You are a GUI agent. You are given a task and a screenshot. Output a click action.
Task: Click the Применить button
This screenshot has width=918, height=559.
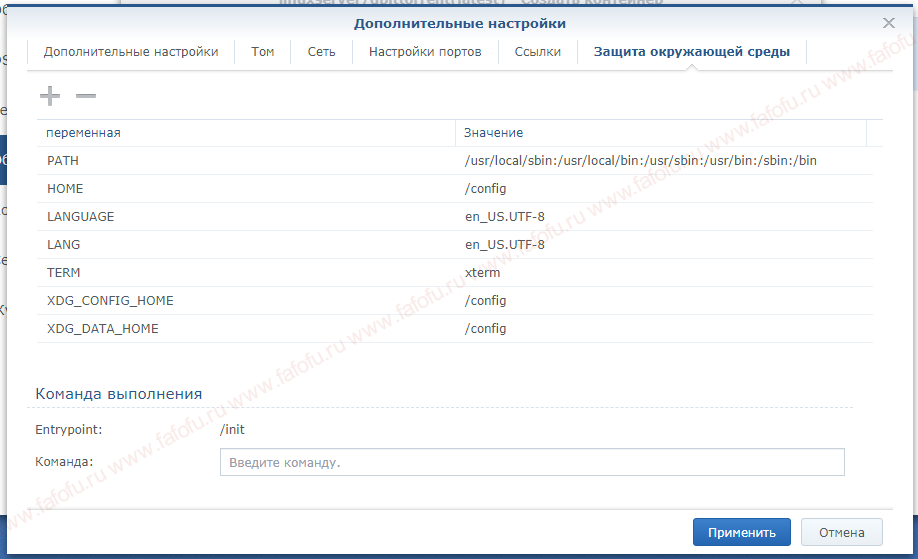coord(742,532)
